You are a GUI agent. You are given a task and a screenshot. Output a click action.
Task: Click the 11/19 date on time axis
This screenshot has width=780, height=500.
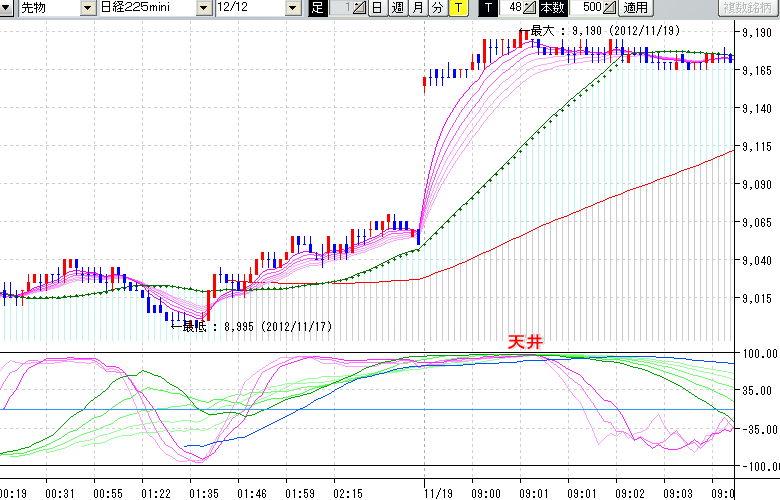[x=435, y=493]
